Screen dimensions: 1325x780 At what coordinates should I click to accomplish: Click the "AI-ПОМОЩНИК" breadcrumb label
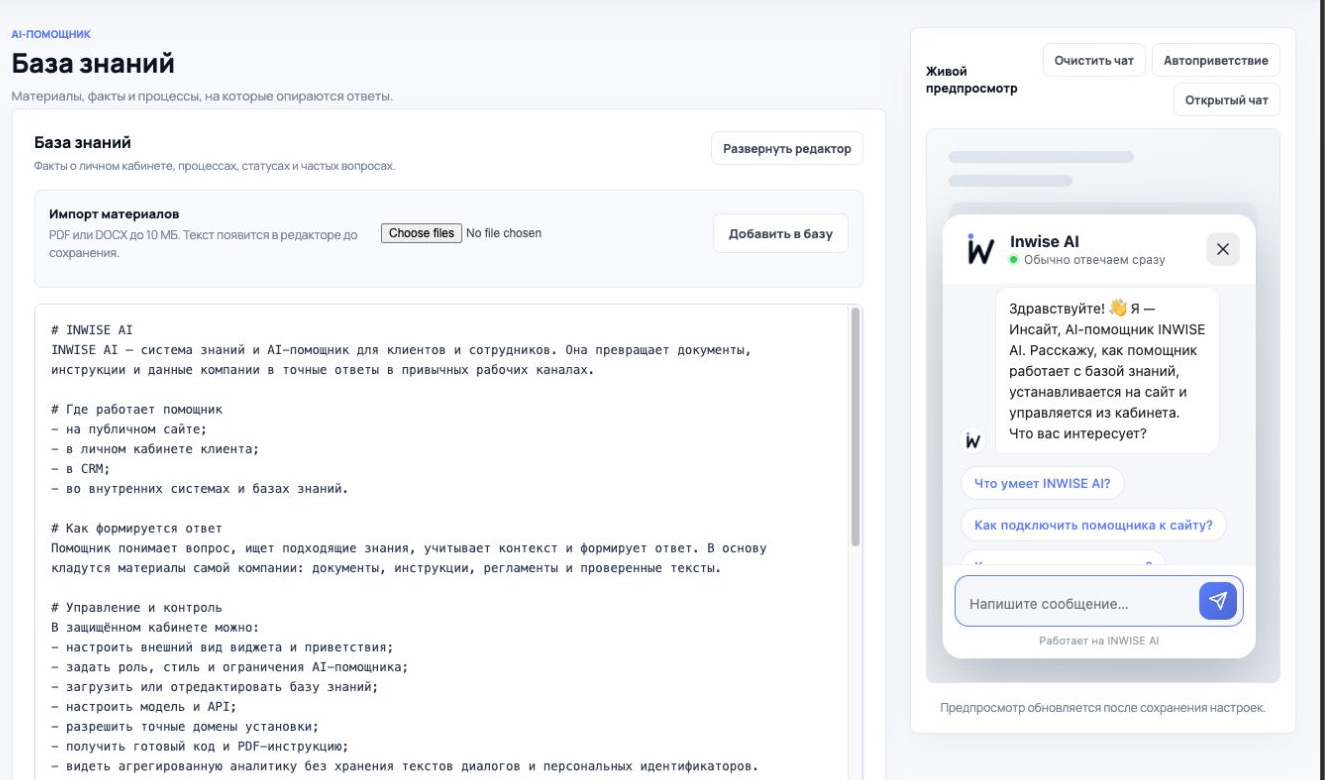[x=51, y=34]
